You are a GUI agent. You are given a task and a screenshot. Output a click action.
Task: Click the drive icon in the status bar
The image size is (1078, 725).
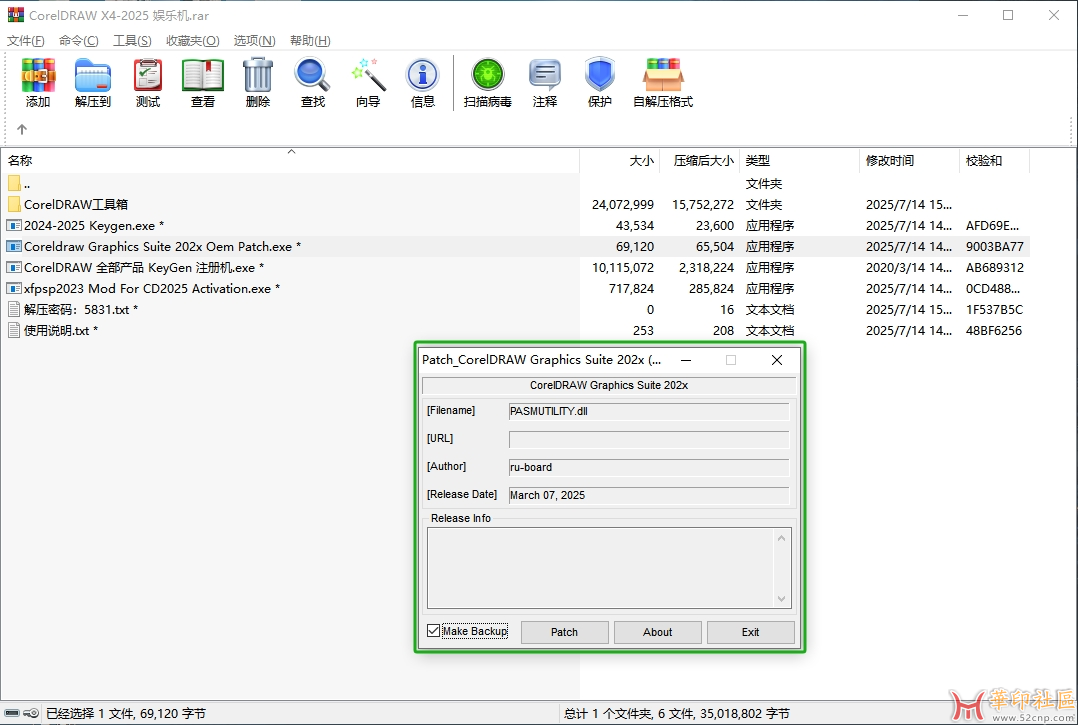pyautogui.click(x=12, y=713)
